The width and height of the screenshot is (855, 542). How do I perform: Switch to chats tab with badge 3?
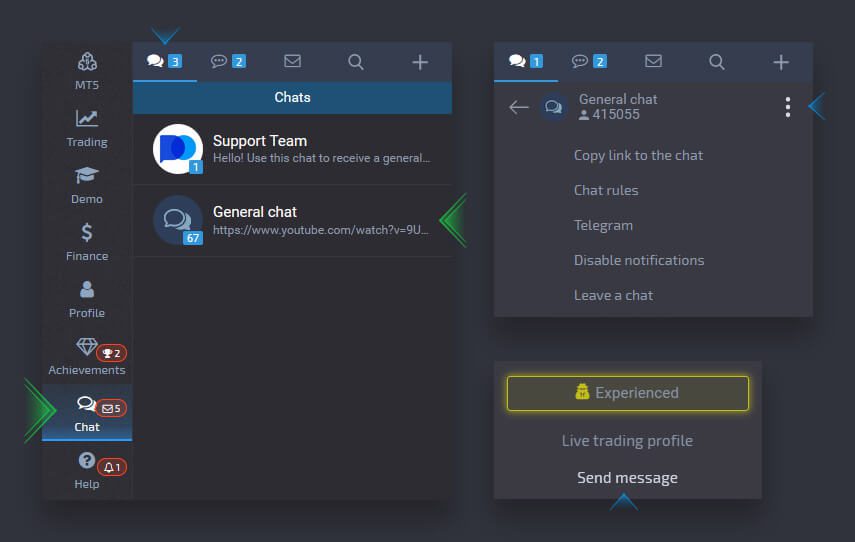(164, 62)
